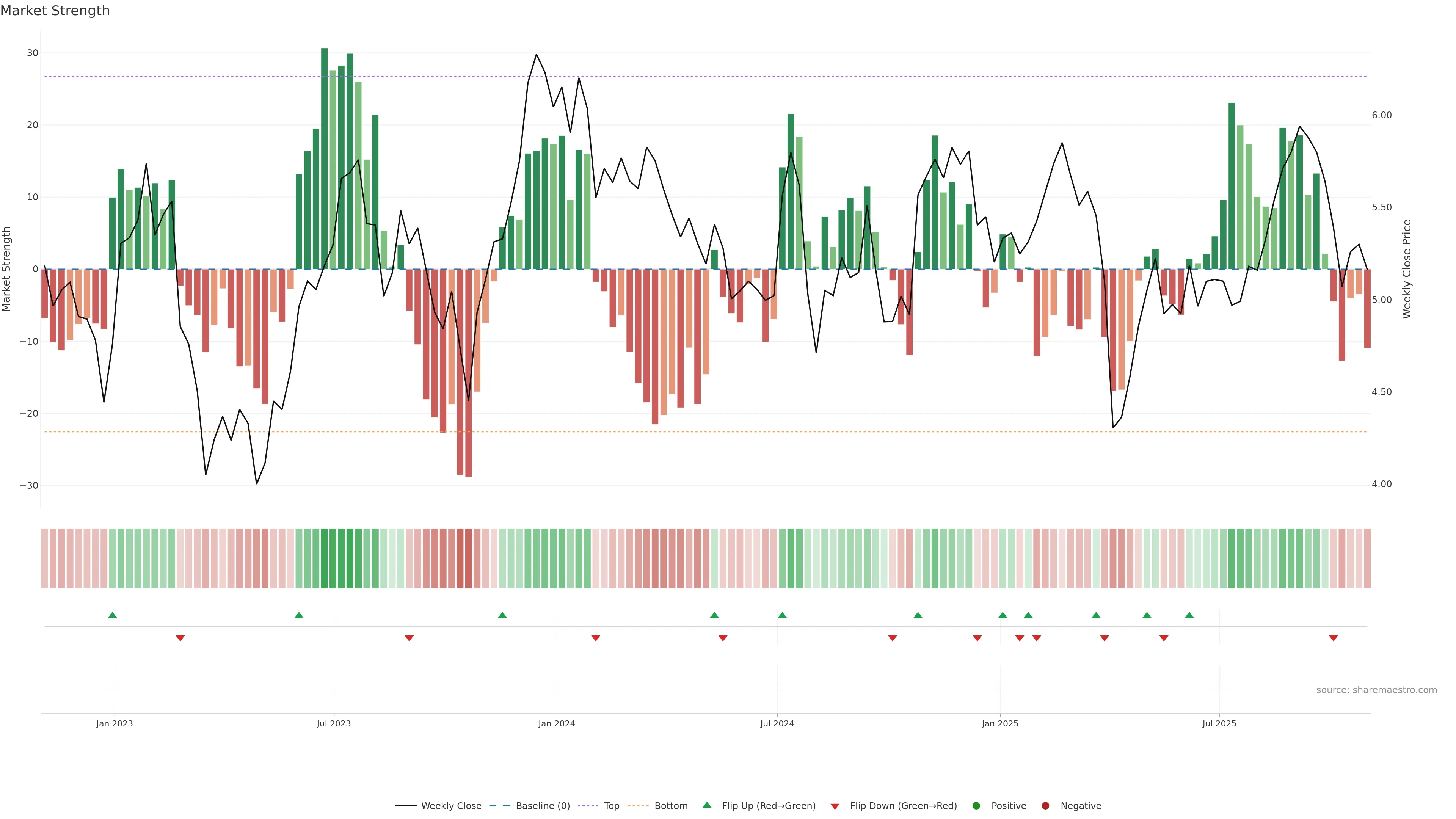Toggle Top dotted line legend entry
This screenshot has width=1456, height=819.
(611, 806)
